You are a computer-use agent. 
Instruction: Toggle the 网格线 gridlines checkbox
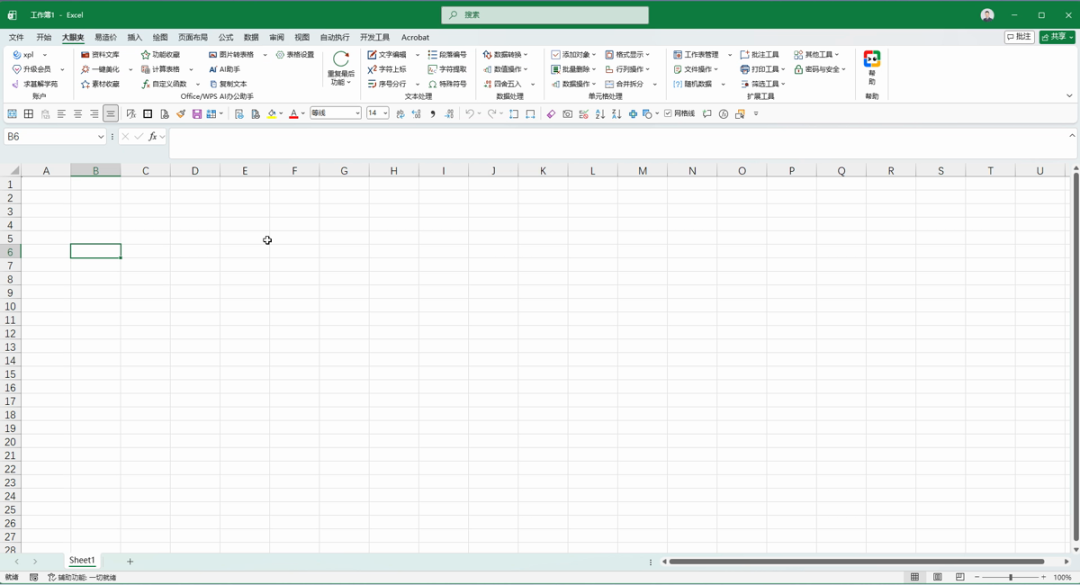668,114
